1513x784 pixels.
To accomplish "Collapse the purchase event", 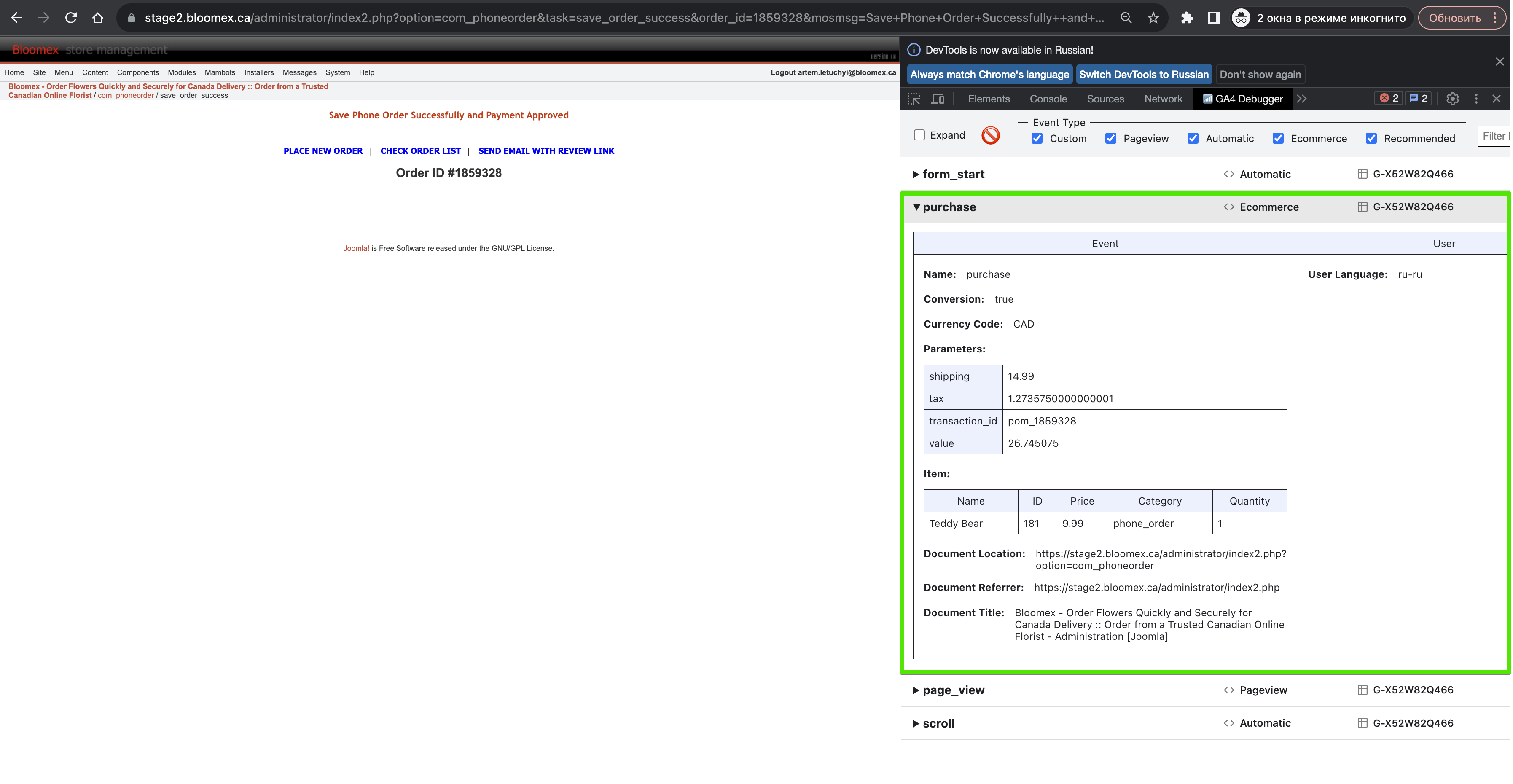I will pyautogui.click(x=916, y=207).
